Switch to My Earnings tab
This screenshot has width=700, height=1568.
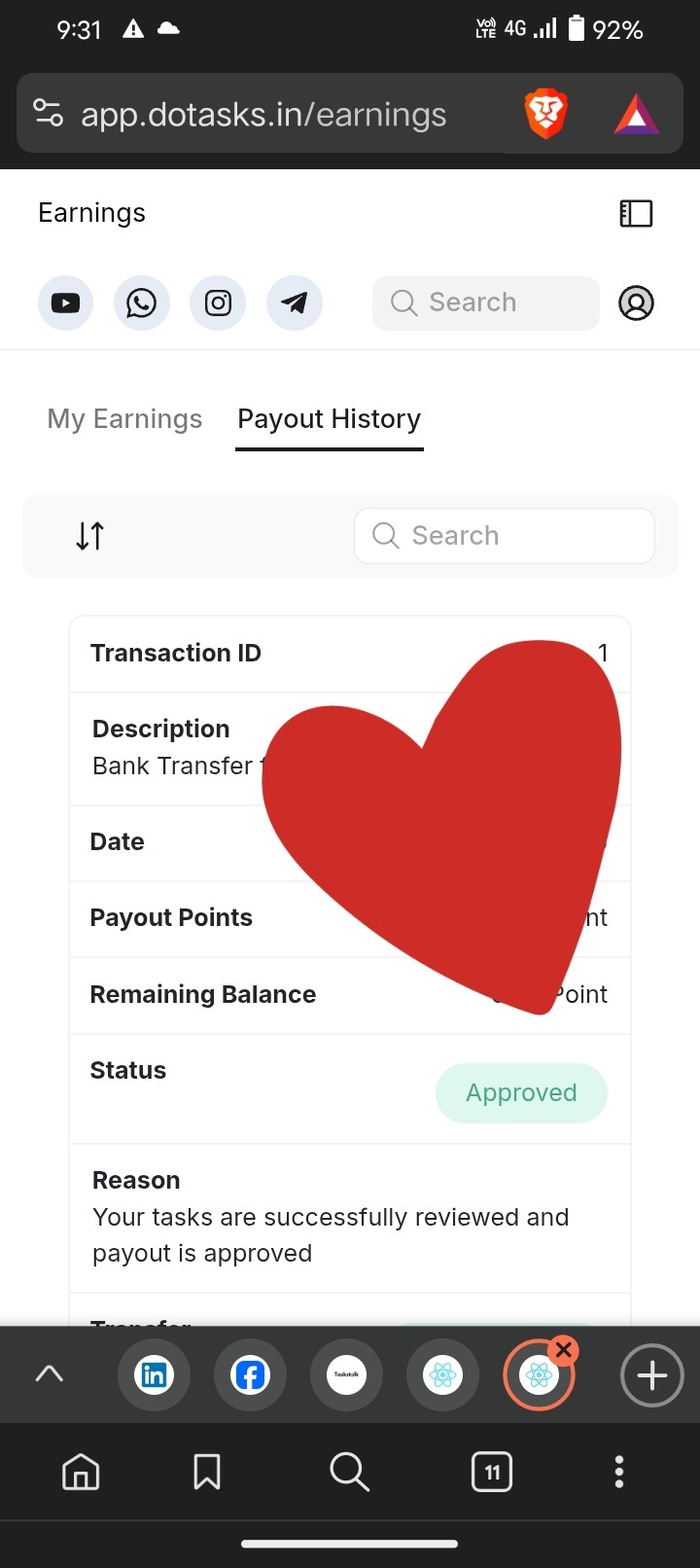tap(124, 419)
